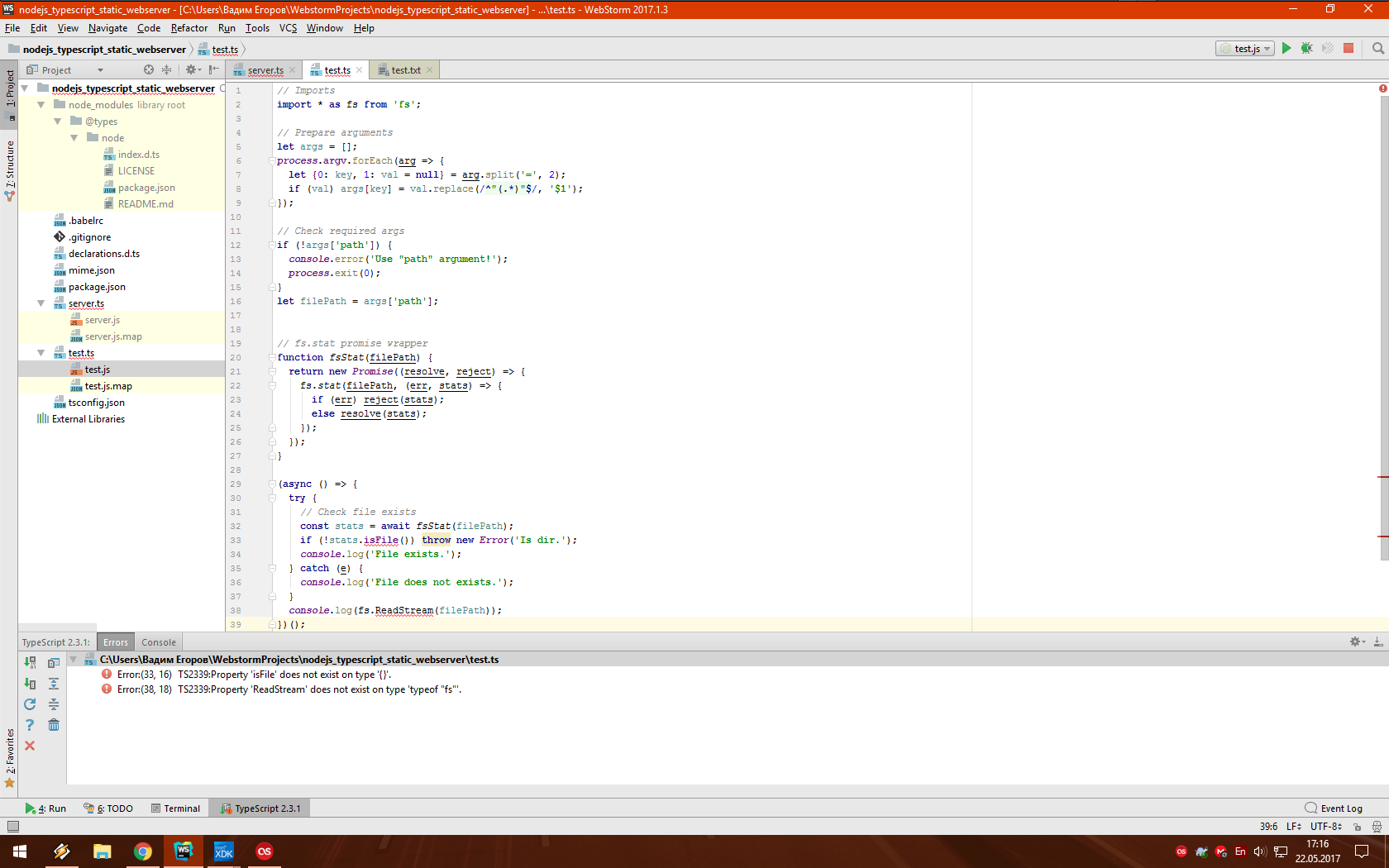1389x868 pixels.
Task: Toggle TypeScript 2.3.1 tool window
Action: 260,808
